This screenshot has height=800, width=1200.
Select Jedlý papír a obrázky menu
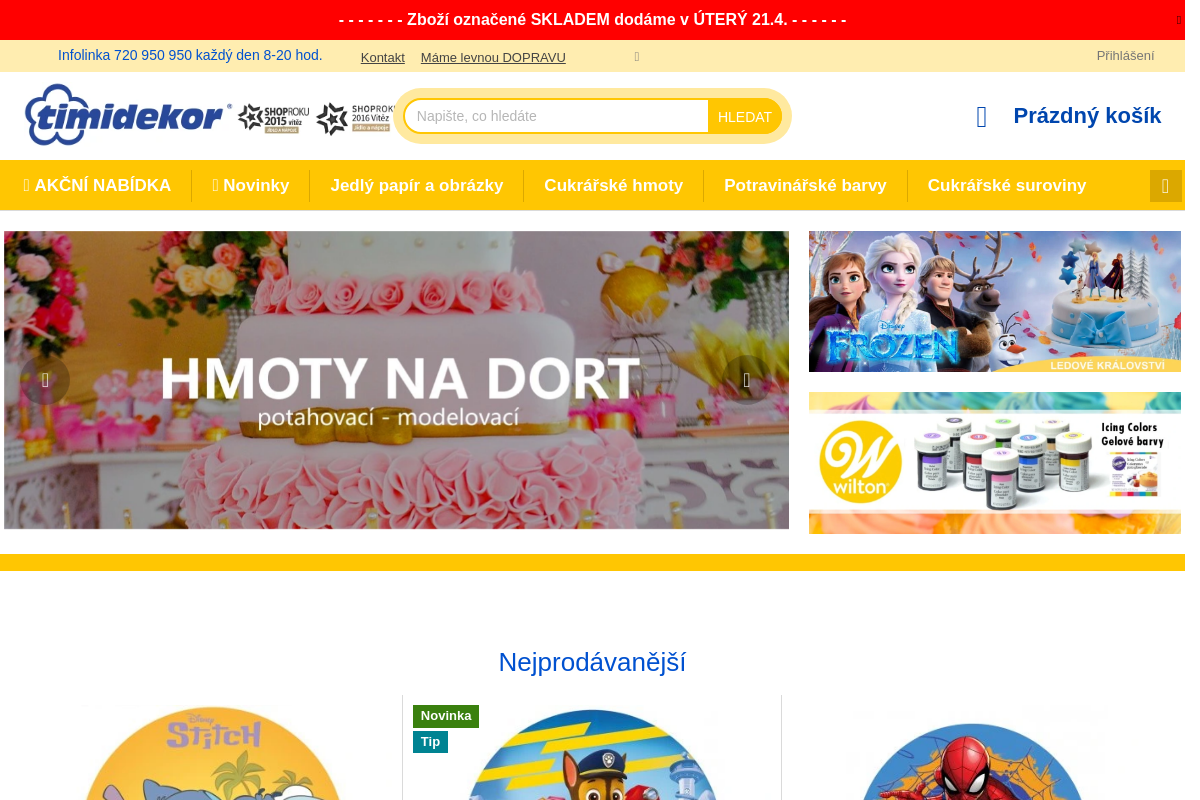pyautogui.click(x=417, y=185)
